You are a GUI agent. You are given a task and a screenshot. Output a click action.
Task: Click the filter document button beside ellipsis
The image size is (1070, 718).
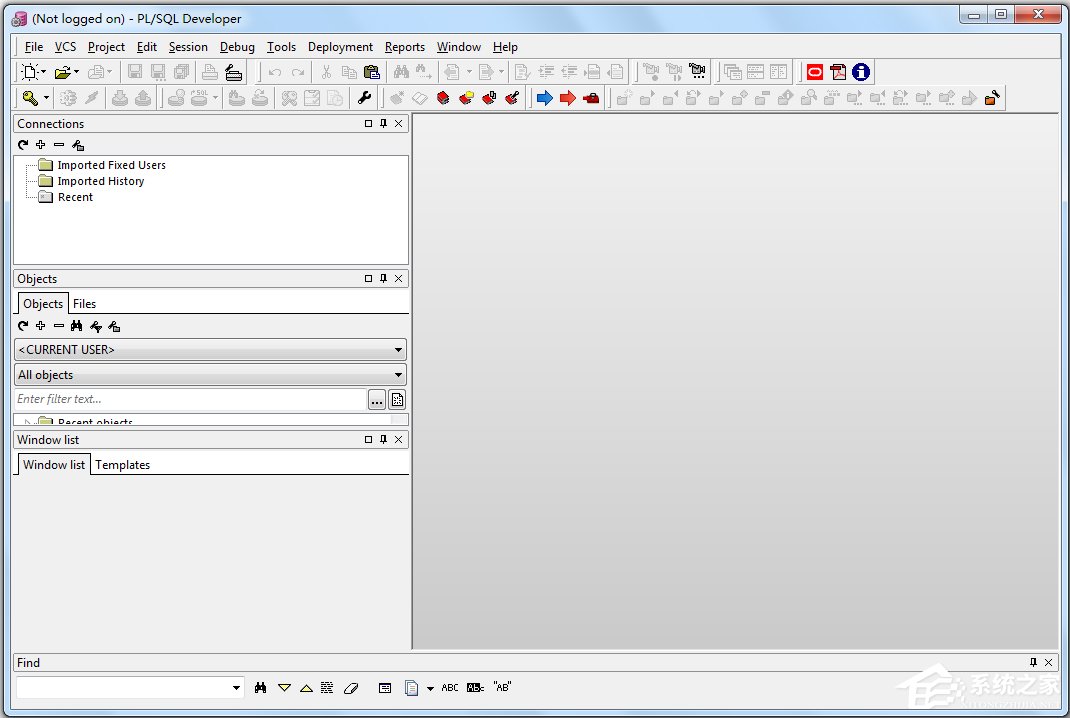pyautogui.click(x=397, y=400)
